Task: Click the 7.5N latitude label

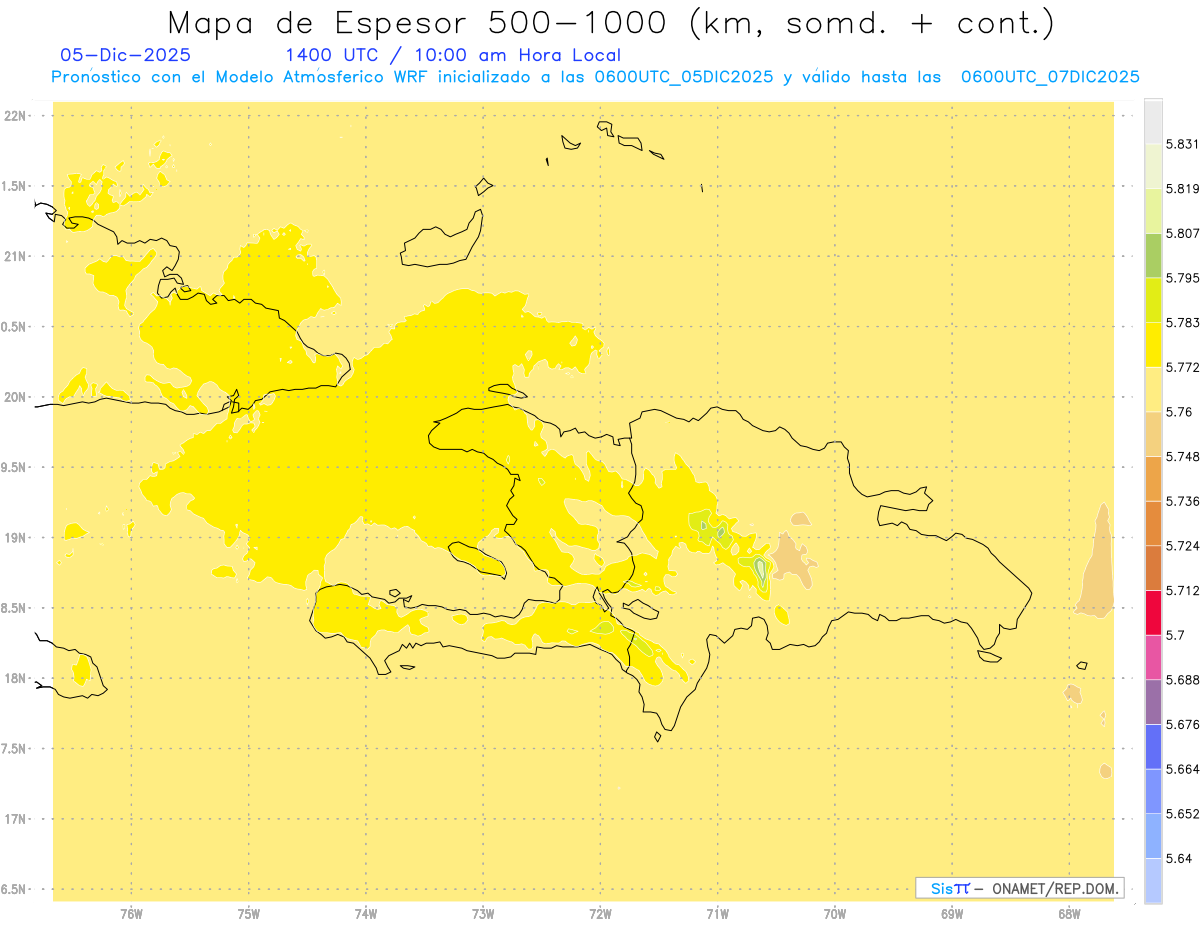Action: pos(14,749)
